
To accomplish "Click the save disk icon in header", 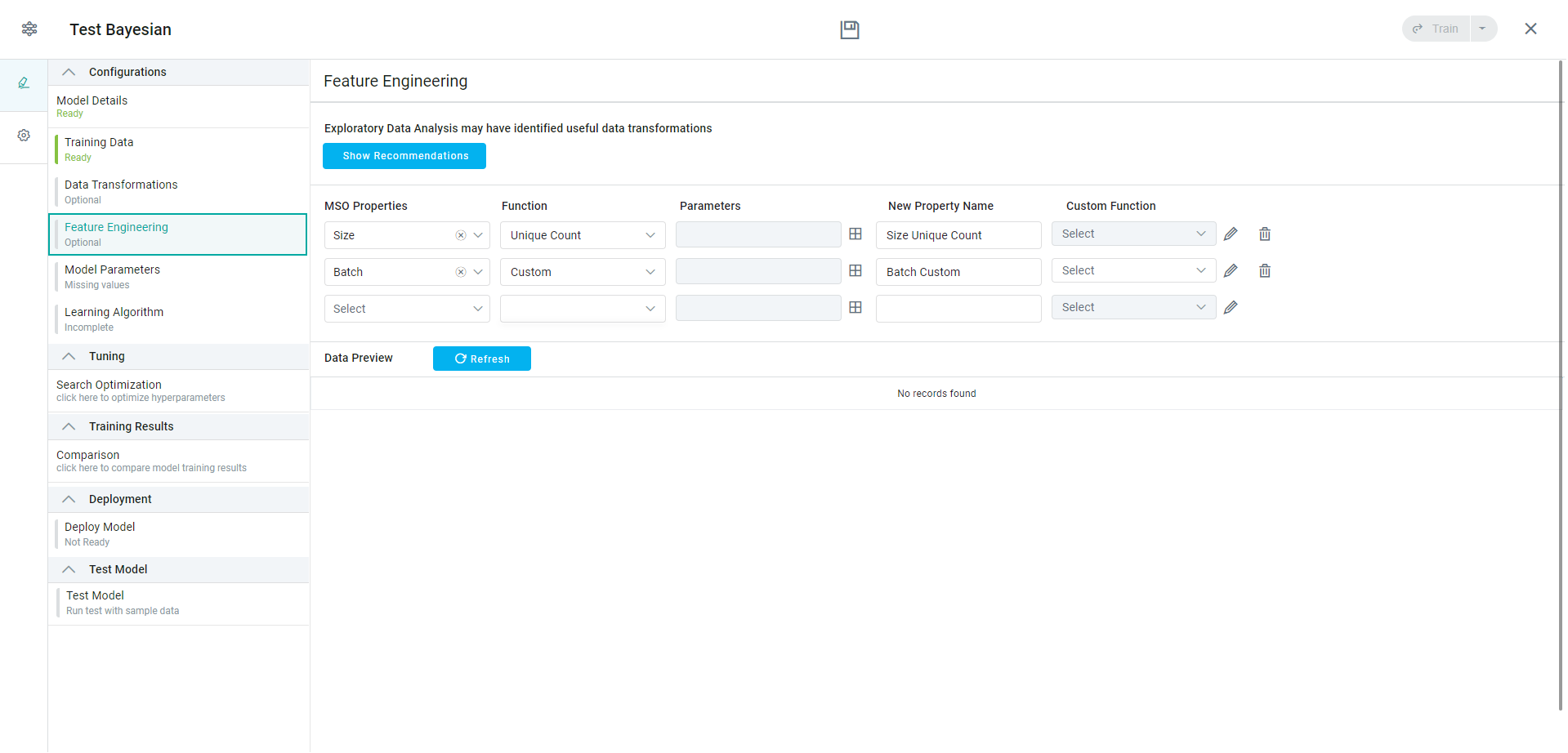I will pyautogui.click(x=849, y=30).
